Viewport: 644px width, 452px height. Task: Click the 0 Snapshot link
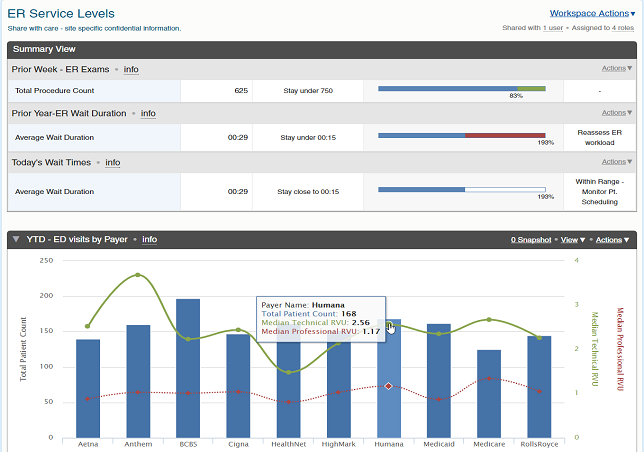coord(531,240)
